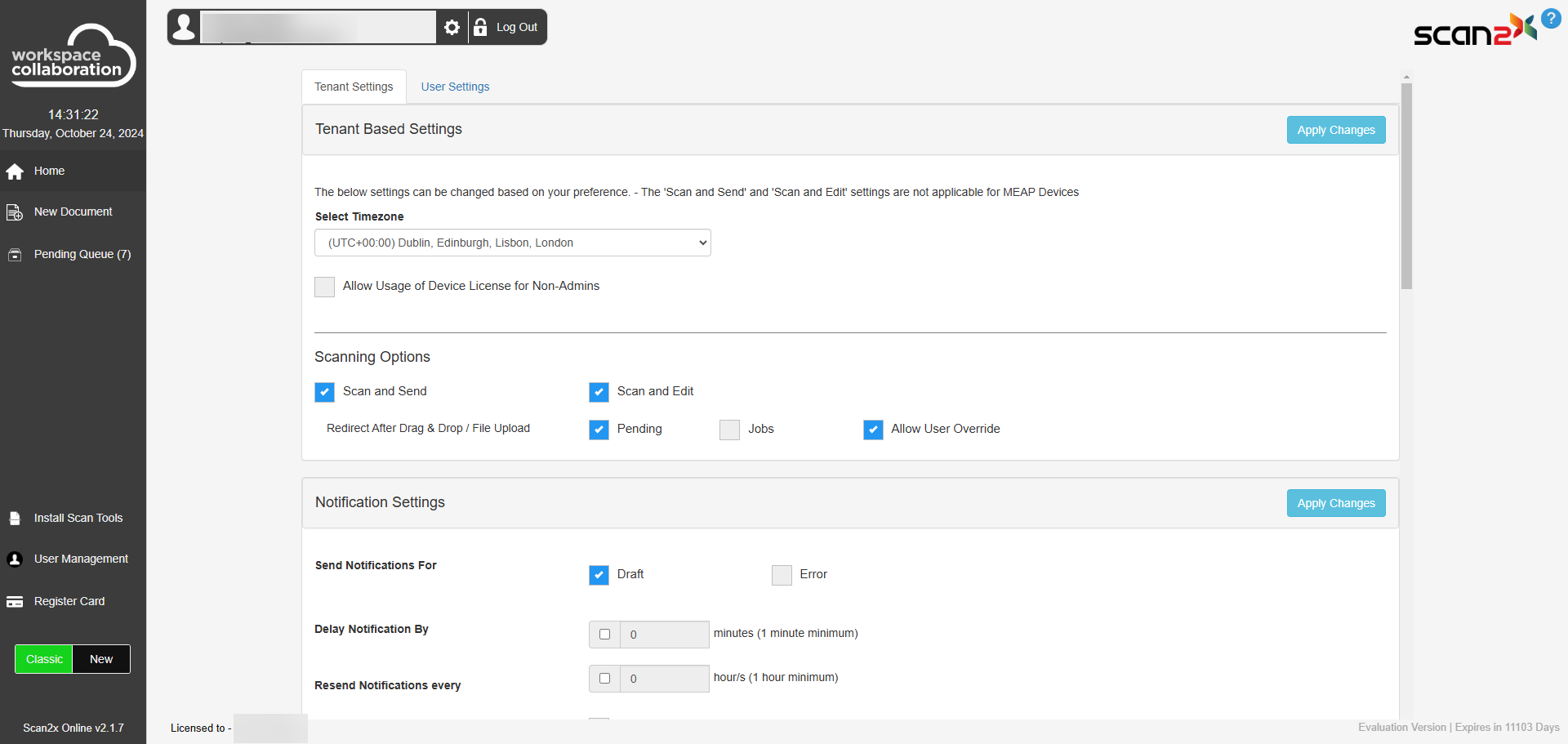Click the Install Scan Tools icon
1568x744 pixels.
point(15,519)
